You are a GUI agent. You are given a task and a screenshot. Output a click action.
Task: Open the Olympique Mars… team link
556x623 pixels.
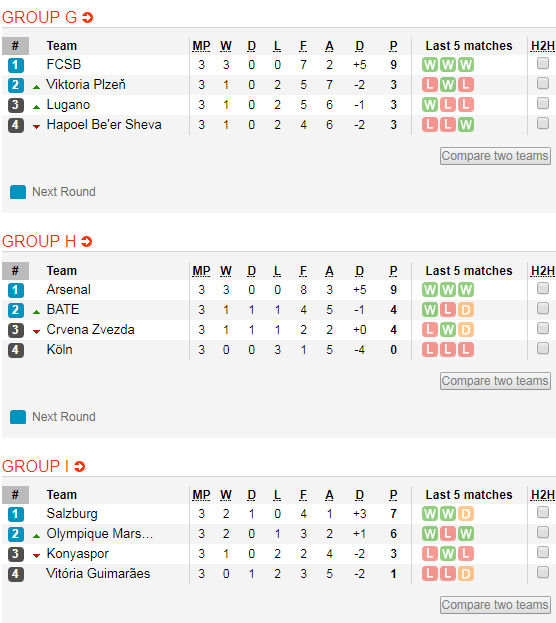point(99,534)
